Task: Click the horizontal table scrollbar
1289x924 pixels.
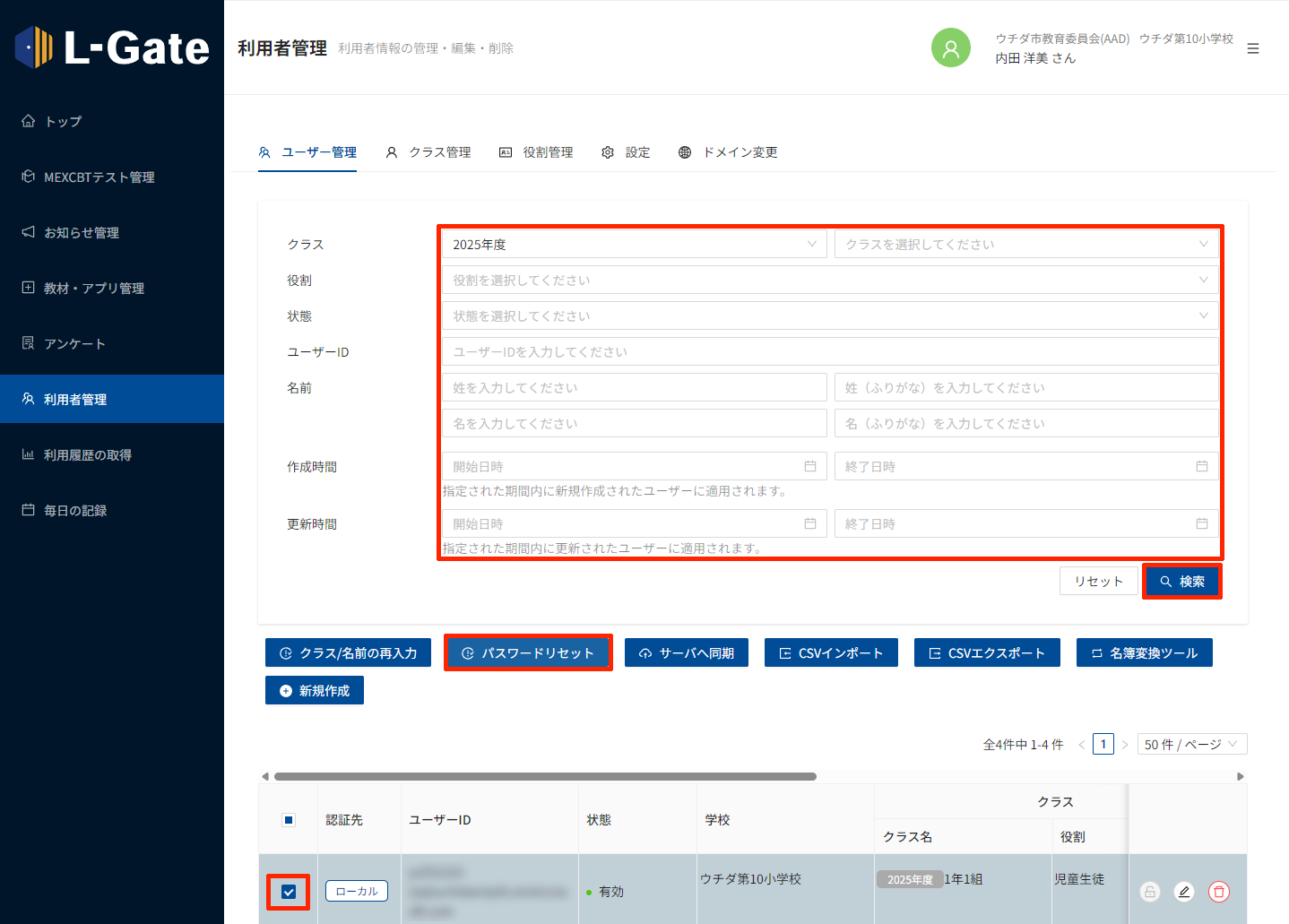Action: [545, 776]
